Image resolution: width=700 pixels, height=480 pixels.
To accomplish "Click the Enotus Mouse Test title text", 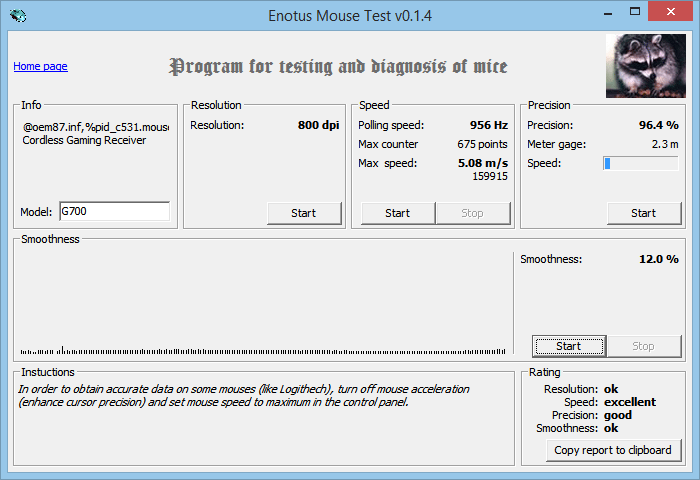I will 350,16.
